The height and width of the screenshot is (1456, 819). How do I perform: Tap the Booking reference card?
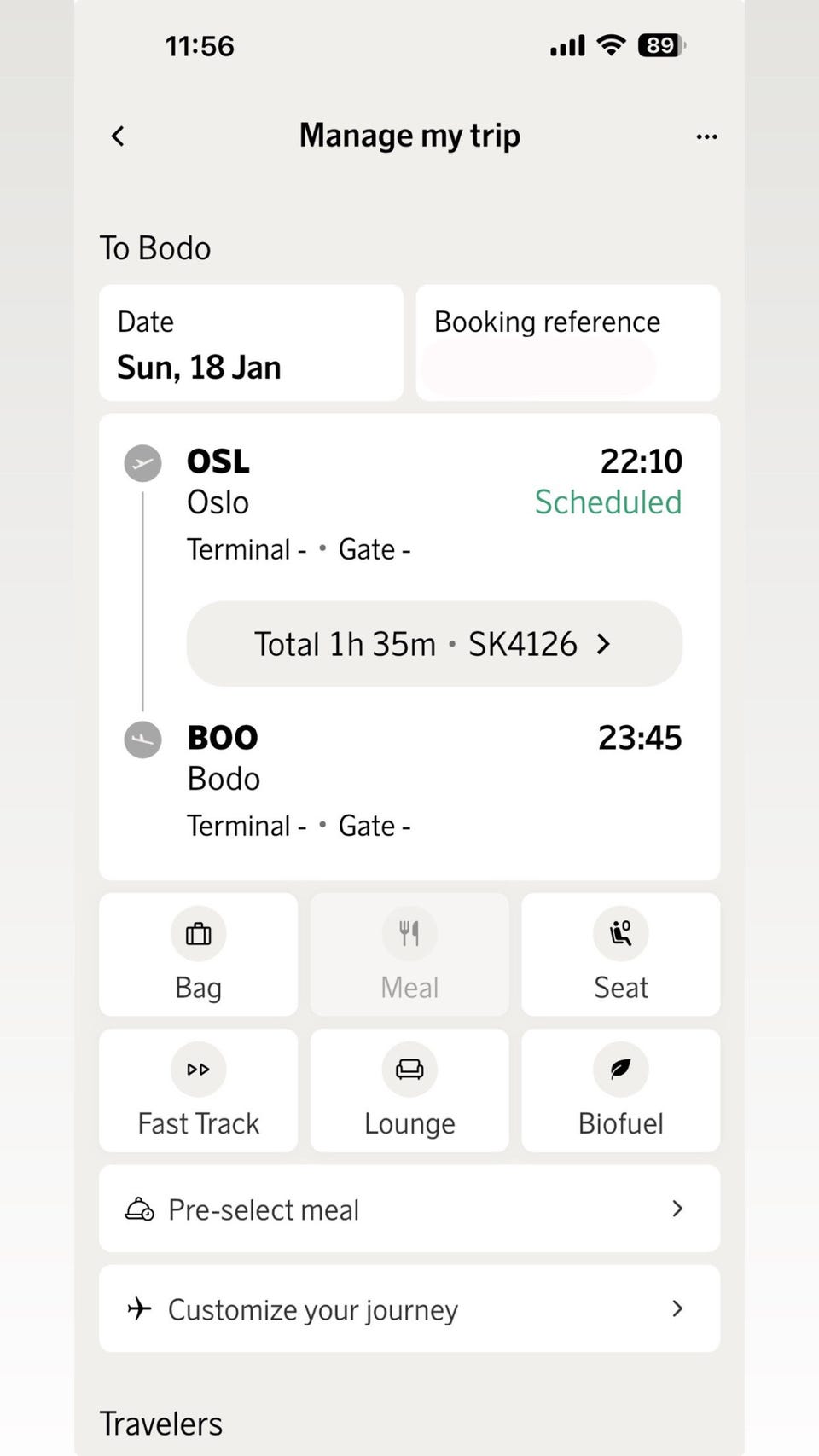[567, 343]
